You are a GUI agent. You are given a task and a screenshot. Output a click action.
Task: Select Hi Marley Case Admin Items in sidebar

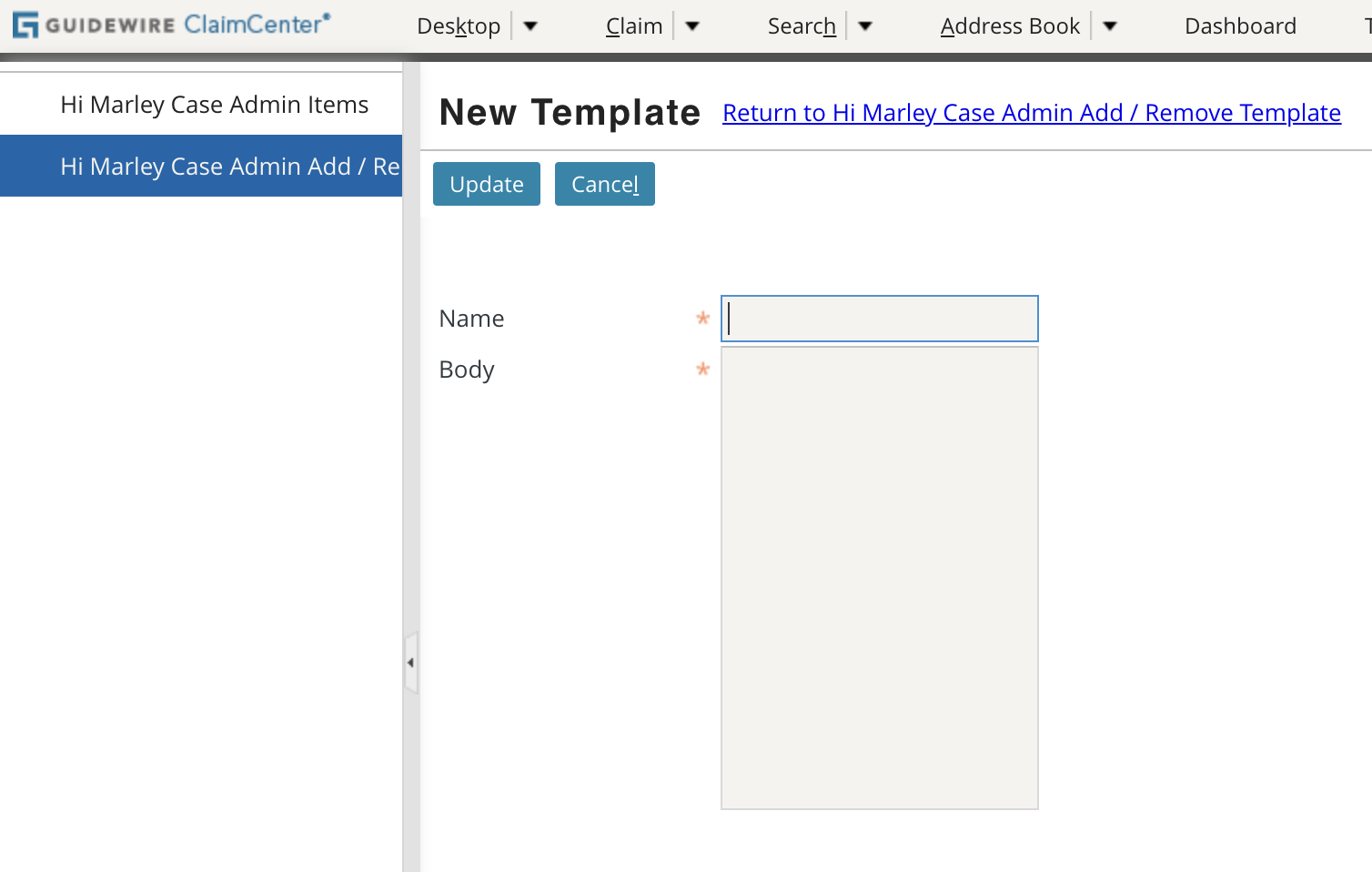(214, 104)
